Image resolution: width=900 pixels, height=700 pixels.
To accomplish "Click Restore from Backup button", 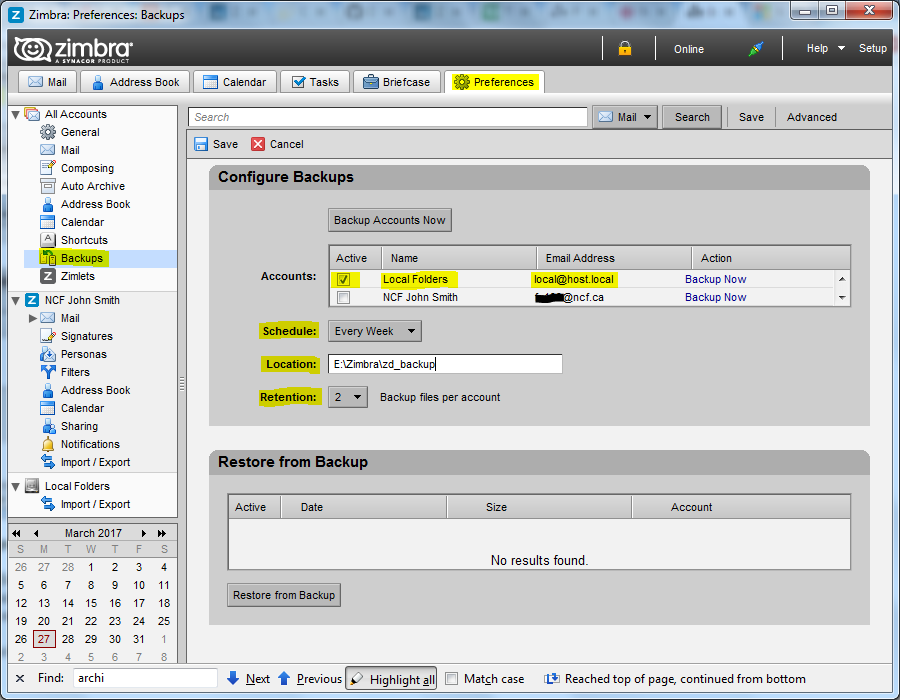I will (284, 595).
